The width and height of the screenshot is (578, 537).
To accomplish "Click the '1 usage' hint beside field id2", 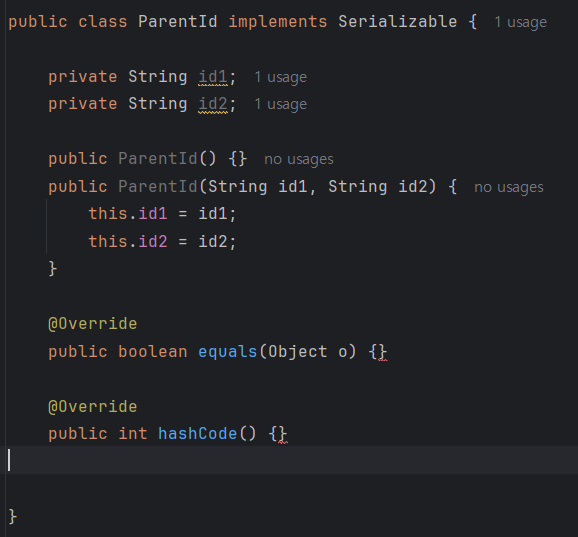I will coord(281,104).
